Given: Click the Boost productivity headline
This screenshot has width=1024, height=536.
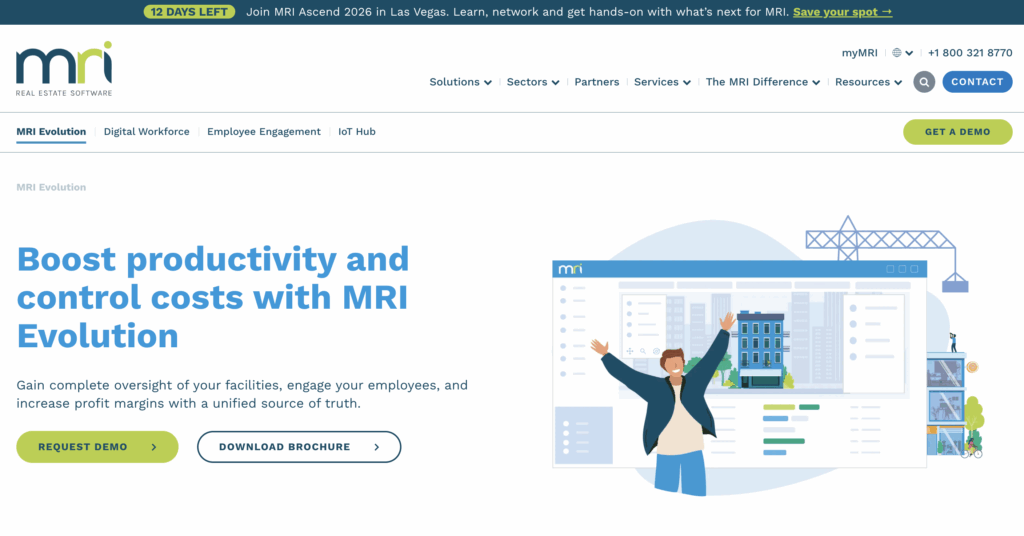Looking at the screenshot, I should pyautogui.click(x=213, y=298).
